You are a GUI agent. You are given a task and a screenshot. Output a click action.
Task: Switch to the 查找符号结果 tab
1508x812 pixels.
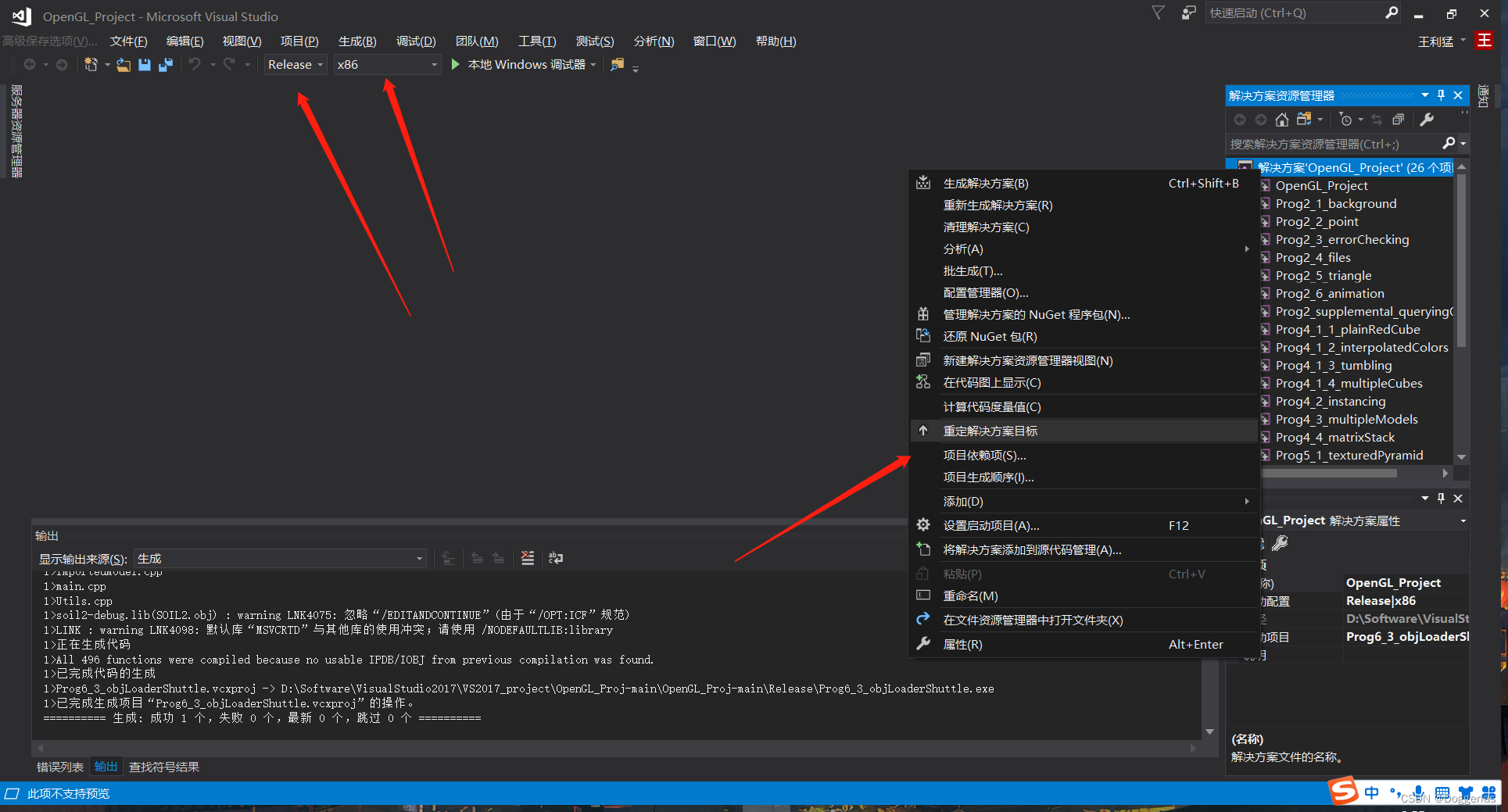[164, 767]
